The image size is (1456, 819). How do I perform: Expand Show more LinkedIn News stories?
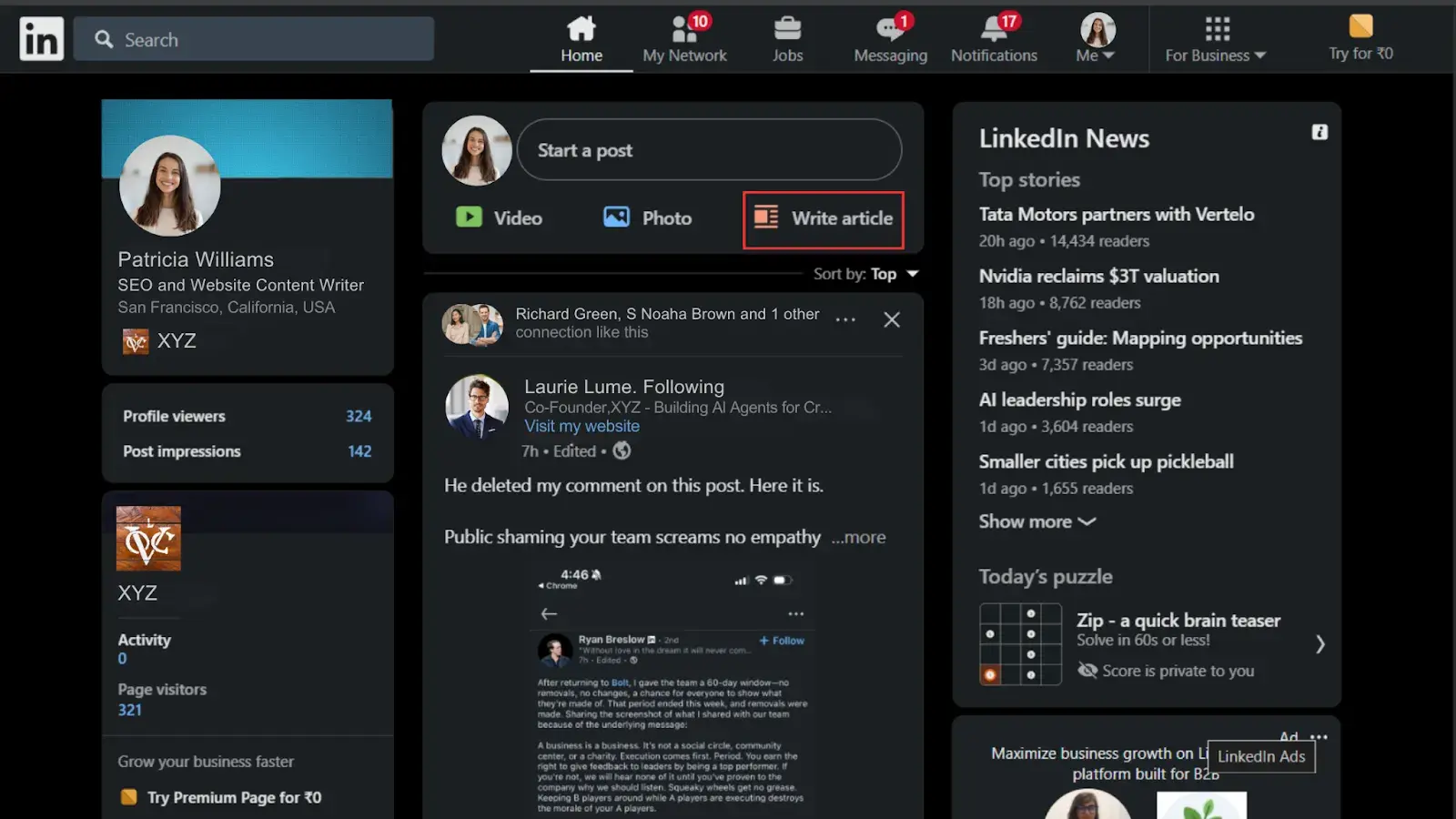(x=1036, y=521)
